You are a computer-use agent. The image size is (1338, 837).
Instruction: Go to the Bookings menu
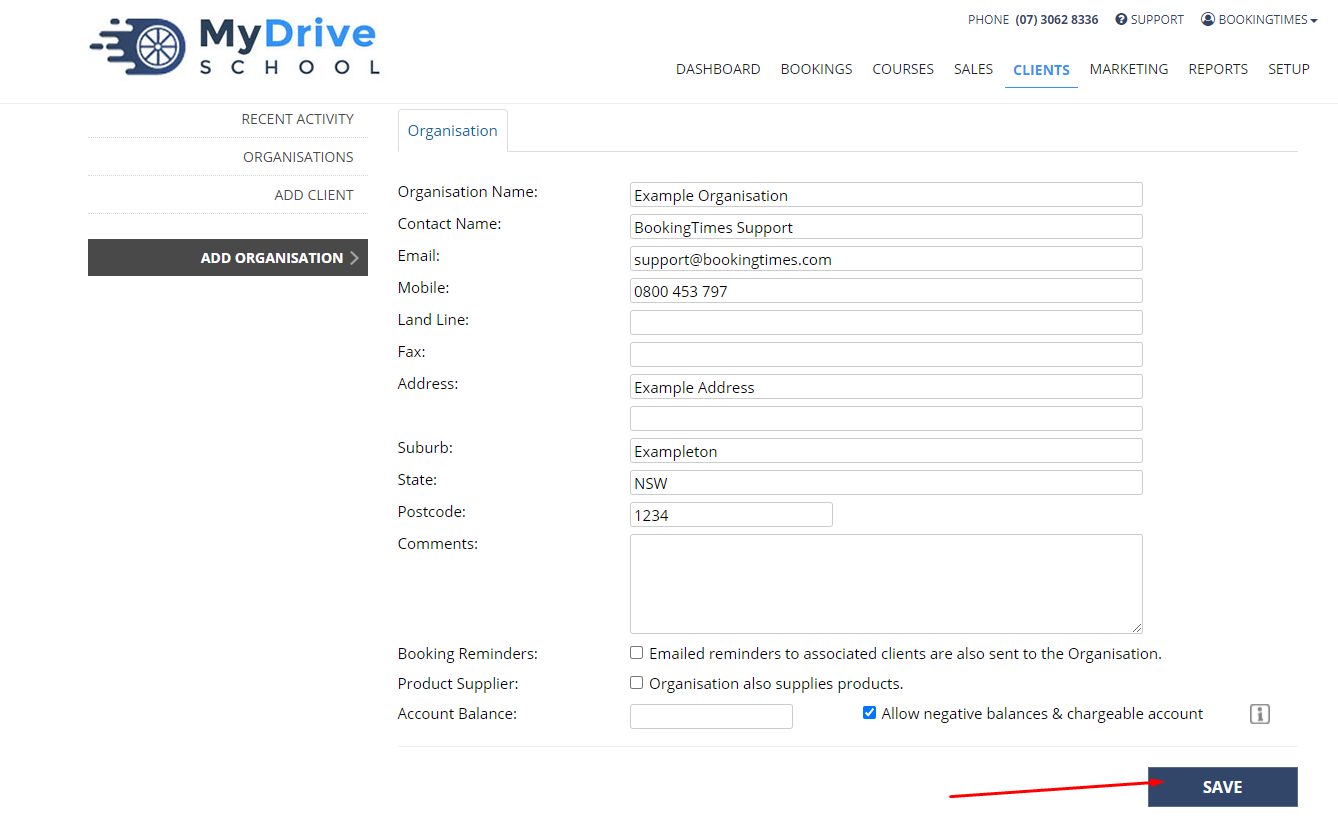(816, 69)
